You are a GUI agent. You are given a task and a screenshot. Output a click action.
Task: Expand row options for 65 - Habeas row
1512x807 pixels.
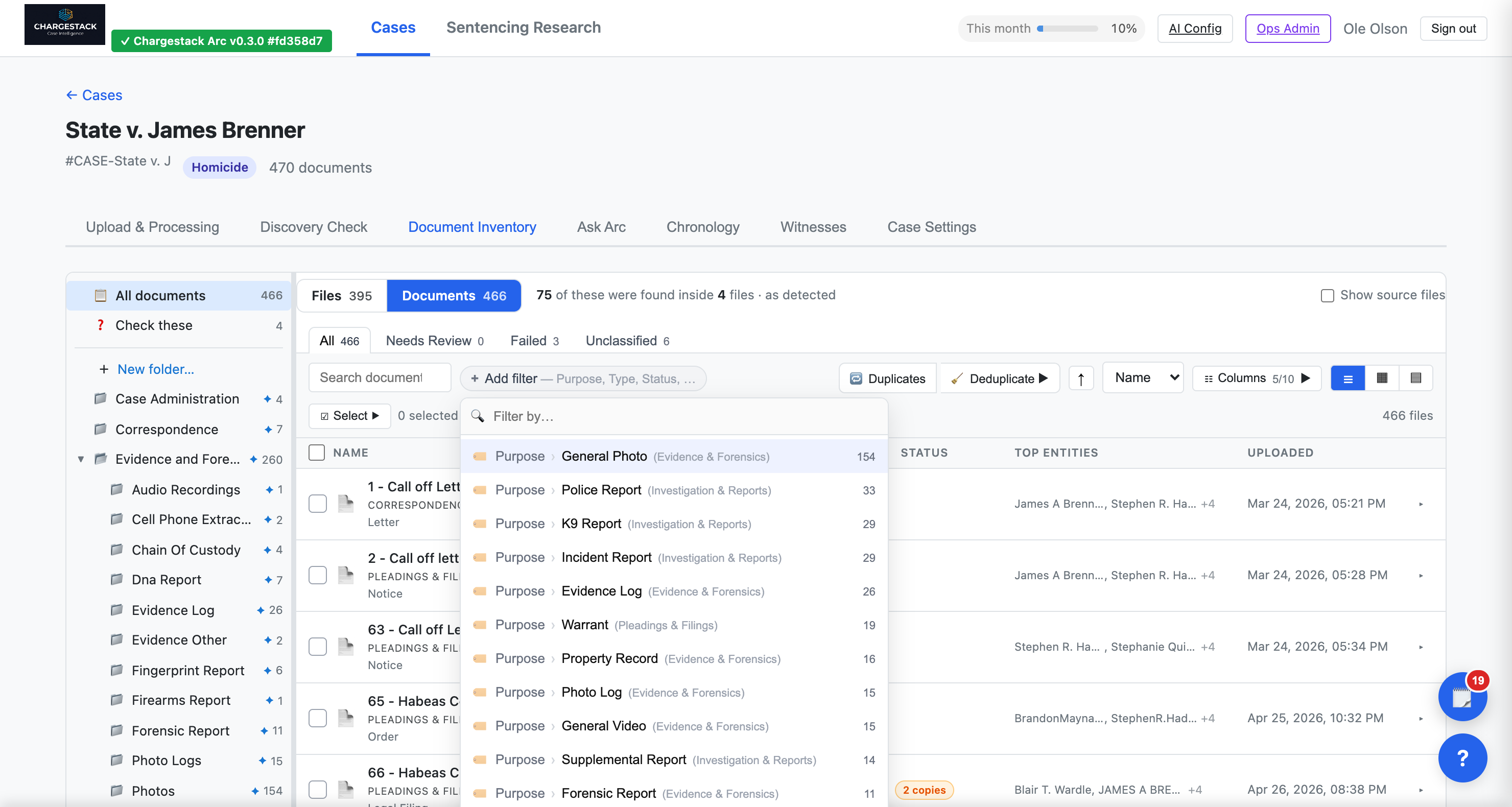[x=1421, y=718]
